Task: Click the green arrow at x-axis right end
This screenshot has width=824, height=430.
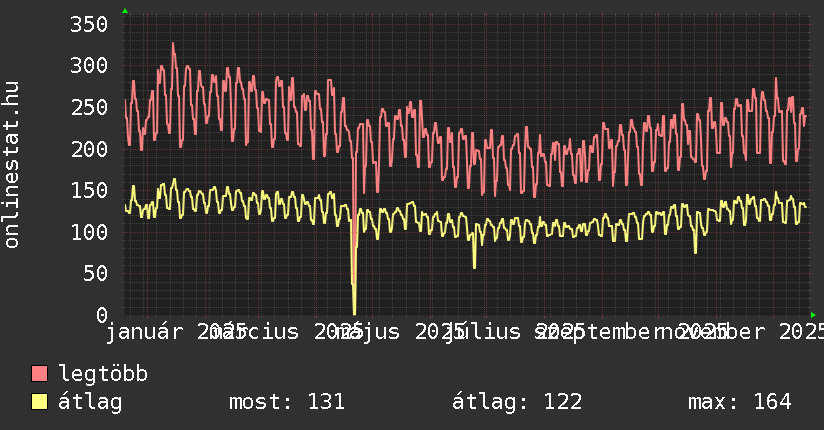Action: coord(813,315)
